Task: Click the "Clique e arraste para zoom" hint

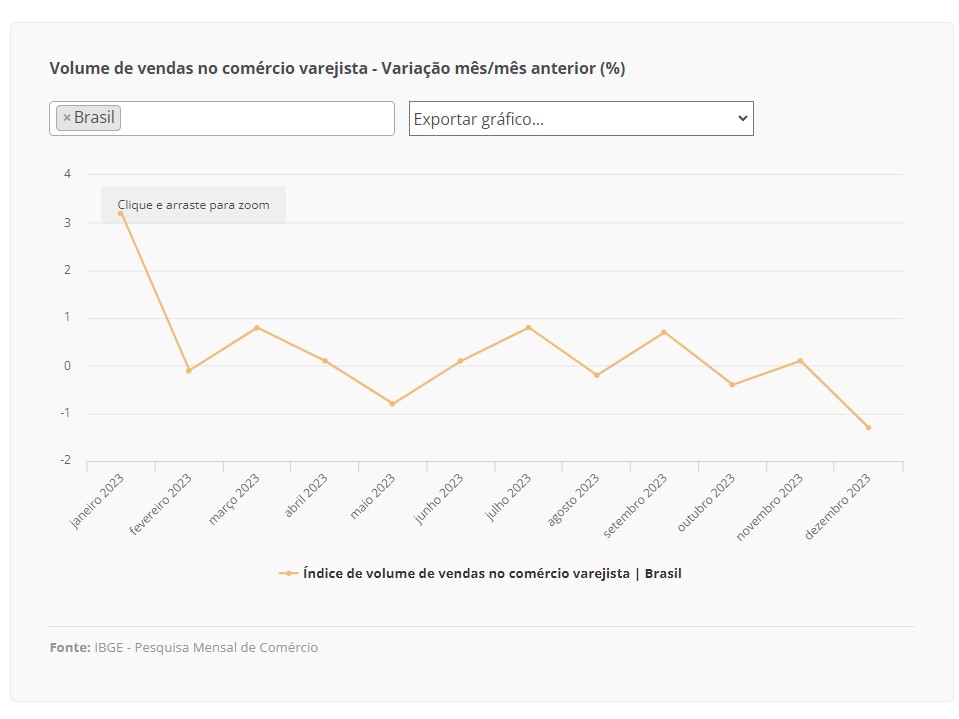Action: 193,205
